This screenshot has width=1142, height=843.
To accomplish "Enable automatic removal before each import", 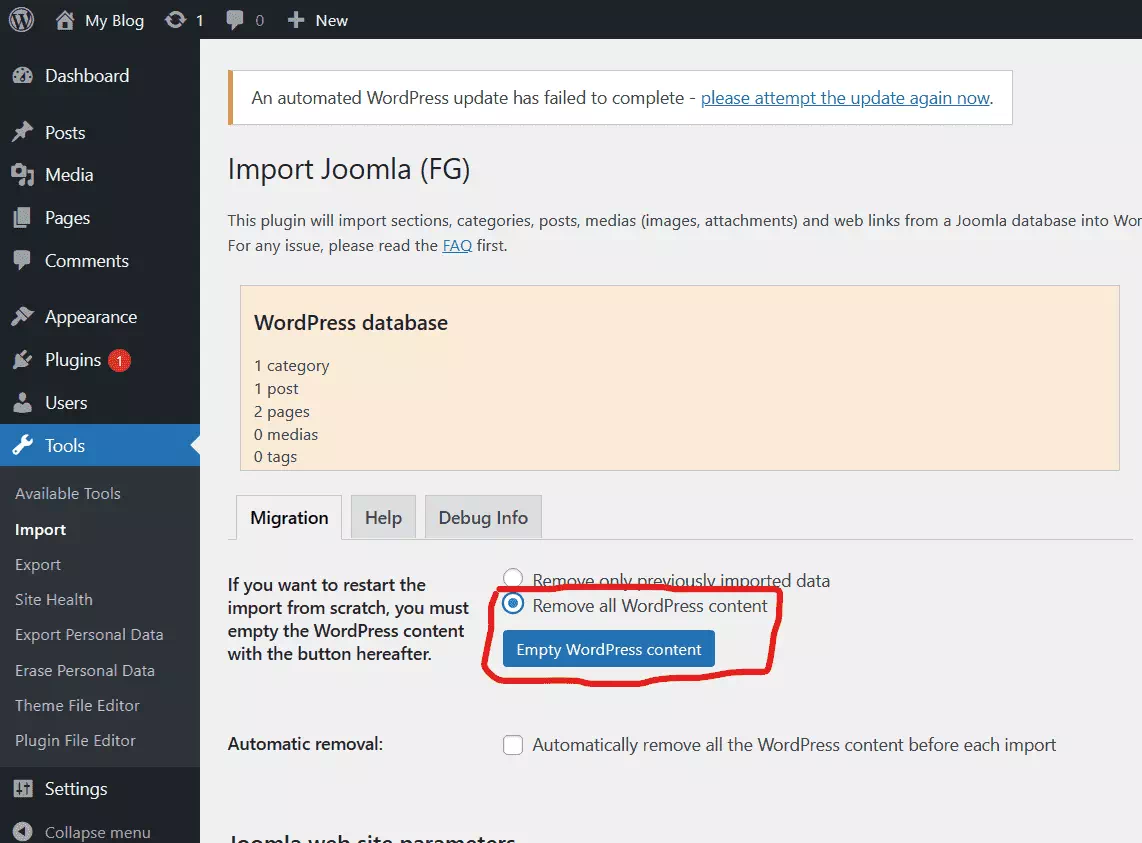I will click(x=513, y=745).
